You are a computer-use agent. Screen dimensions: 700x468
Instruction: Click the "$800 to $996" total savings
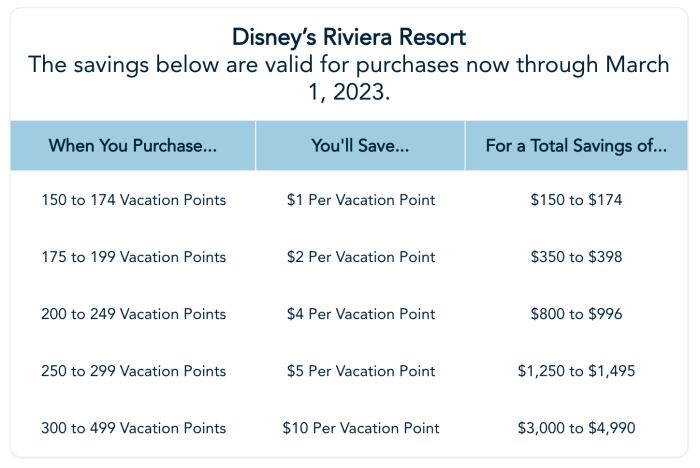(576, 314)
